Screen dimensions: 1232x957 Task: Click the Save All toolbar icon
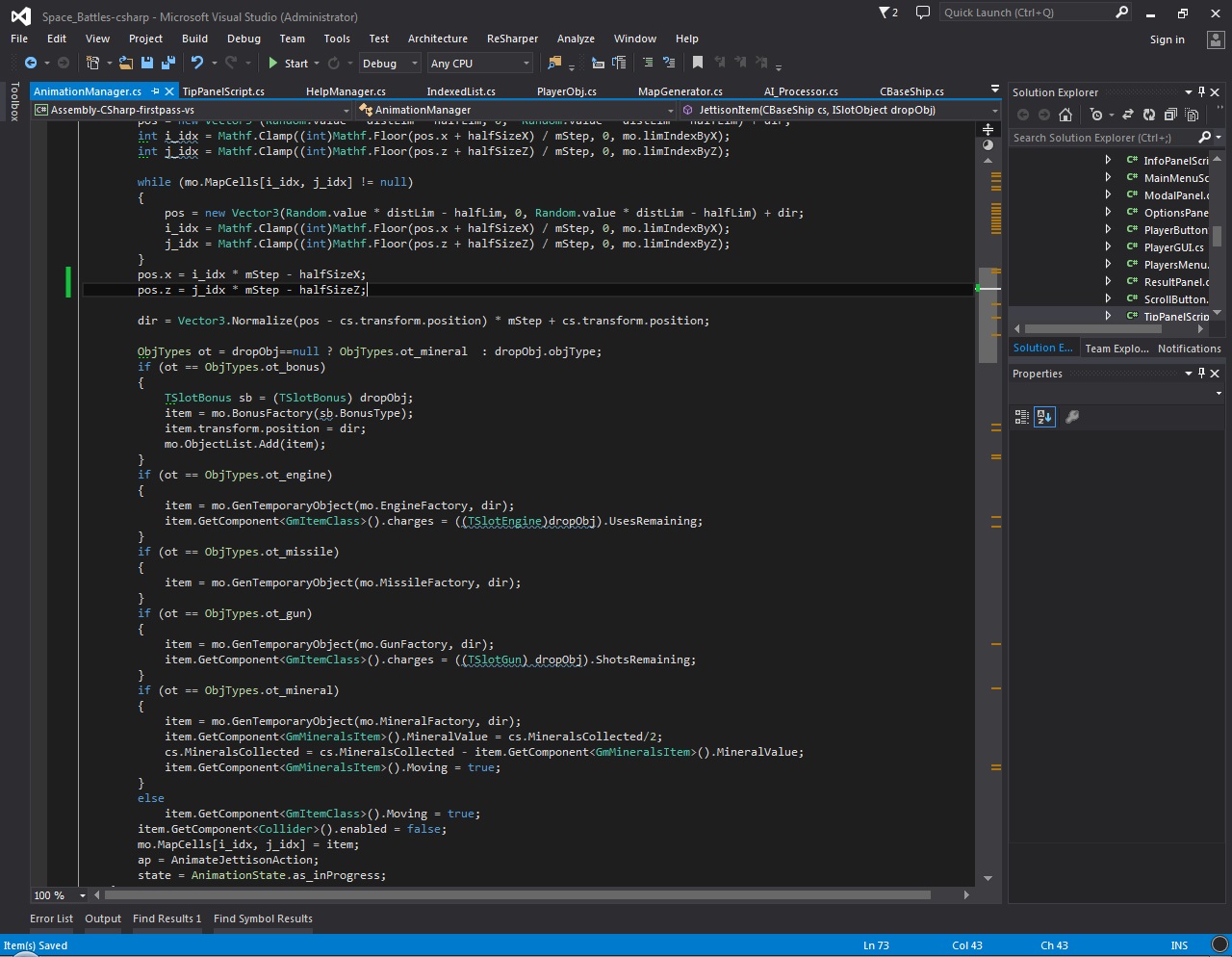[x=168, y=63]
